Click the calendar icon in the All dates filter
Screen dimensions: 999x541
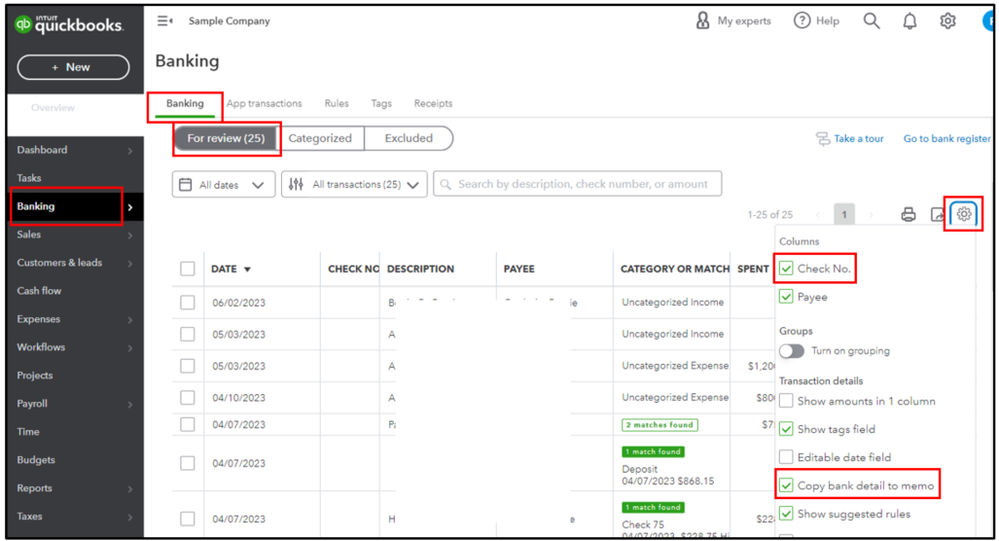click(185, 185)
